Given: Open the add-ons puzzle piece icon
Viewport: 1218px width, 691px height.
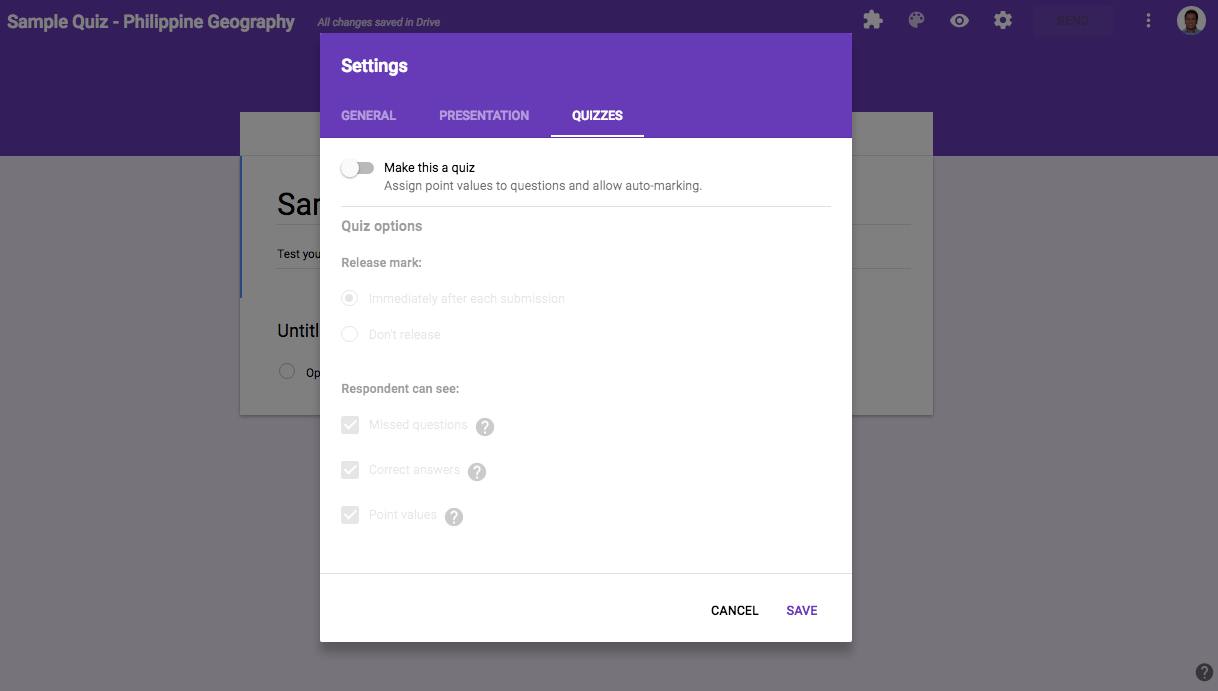Looking at the screenshot, I should (873, 20).
